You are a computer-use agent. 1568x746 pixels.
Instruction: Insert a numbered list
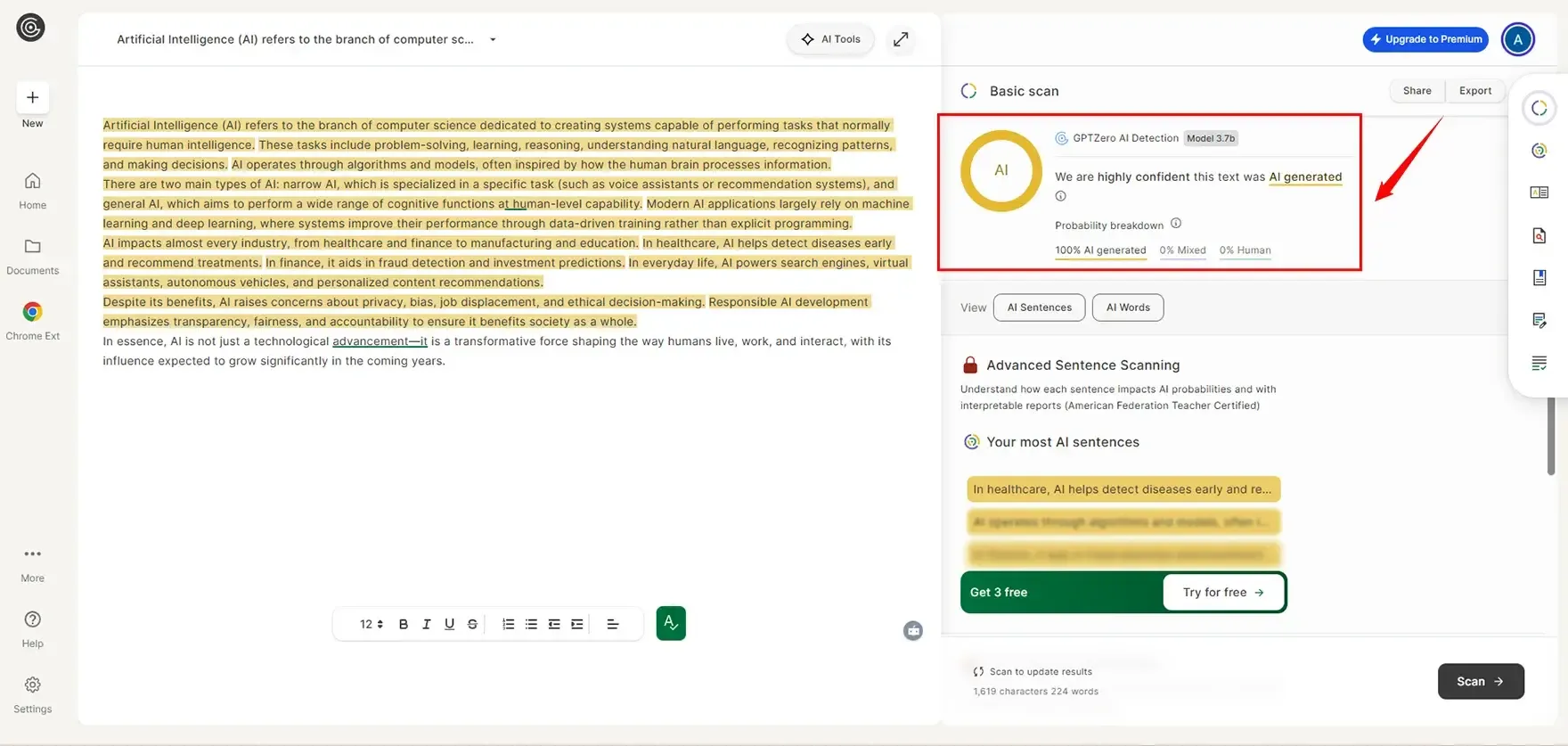(x=508, y=624)
